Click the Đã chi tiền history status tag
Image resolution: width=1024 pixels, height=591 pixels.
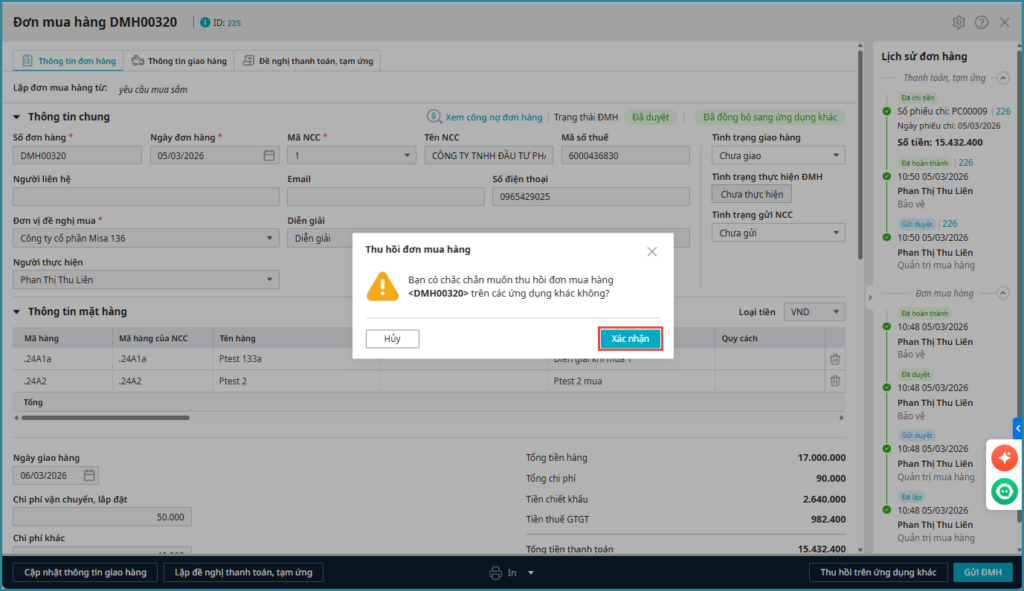(918, 98)
